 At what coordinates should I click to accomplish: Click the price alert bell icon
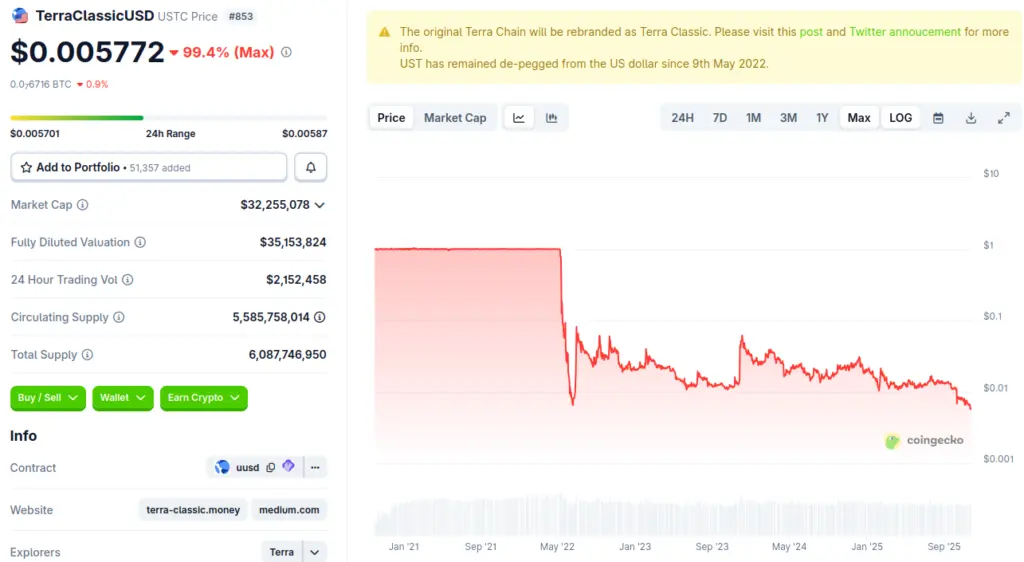coord(311,167)
